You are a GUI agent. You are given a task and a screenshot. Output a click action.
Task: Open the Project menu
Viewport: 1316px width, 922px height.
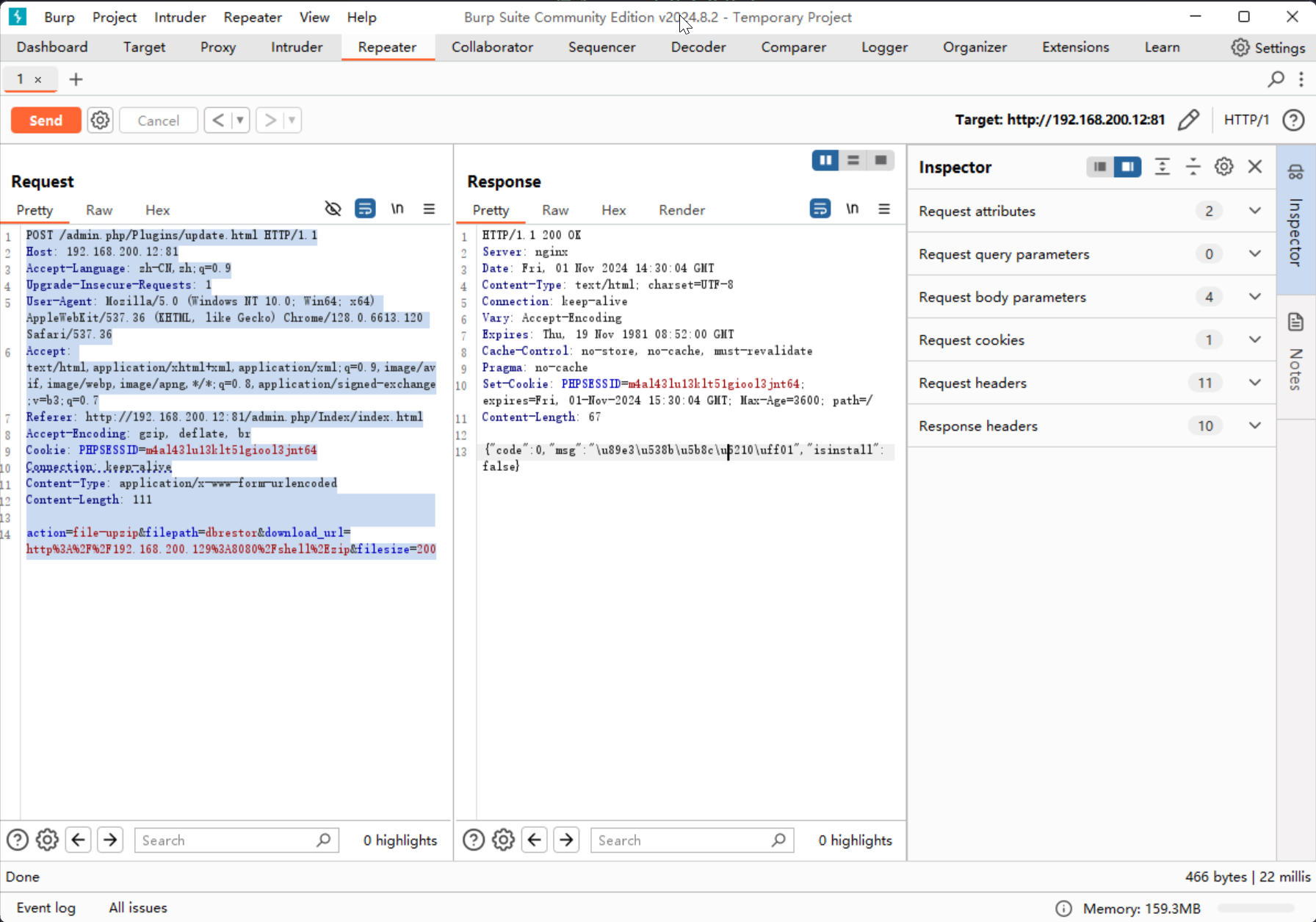click(115, 17)
